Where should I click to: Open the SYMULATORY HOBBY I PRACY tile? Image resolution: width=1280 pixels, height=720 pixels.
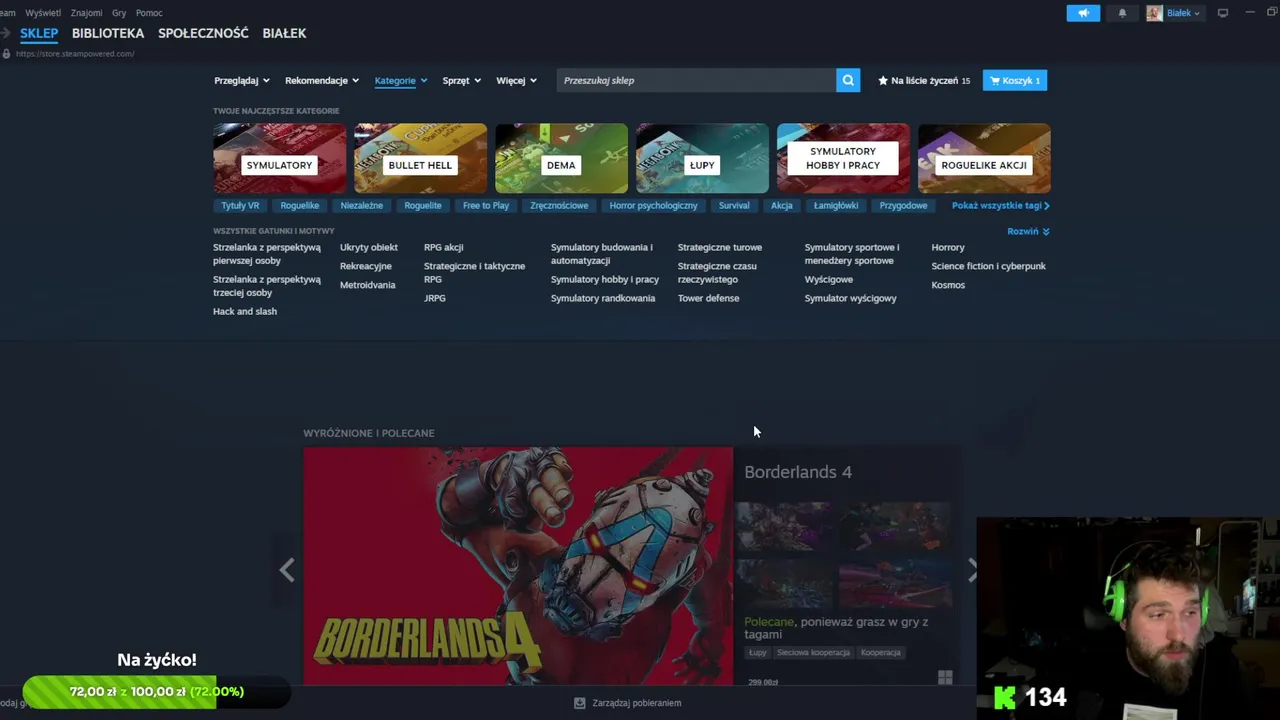click(843, 158)
